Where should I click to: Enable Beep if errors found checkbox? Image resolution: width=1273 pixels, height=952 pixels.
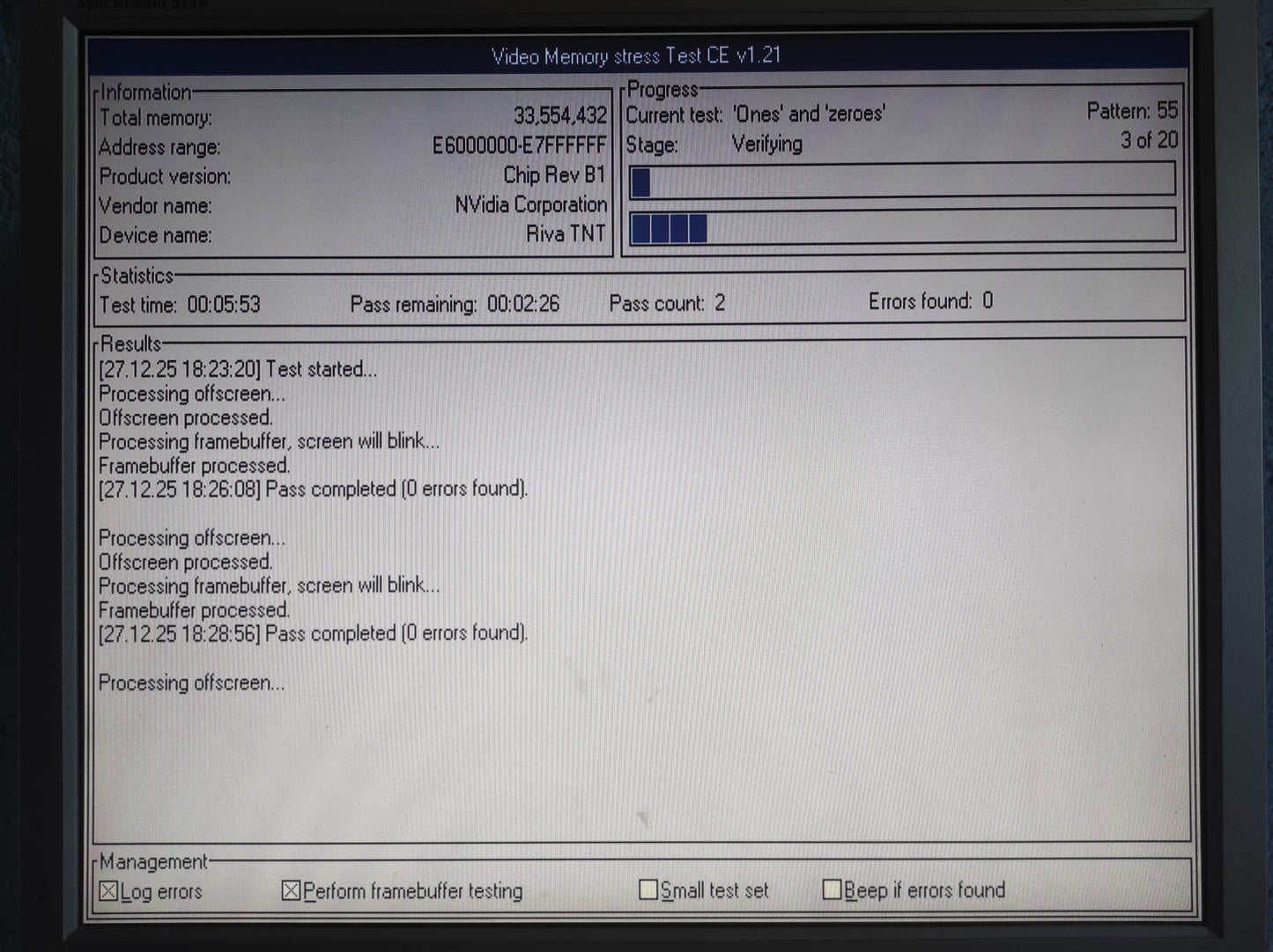coord(832,889)
